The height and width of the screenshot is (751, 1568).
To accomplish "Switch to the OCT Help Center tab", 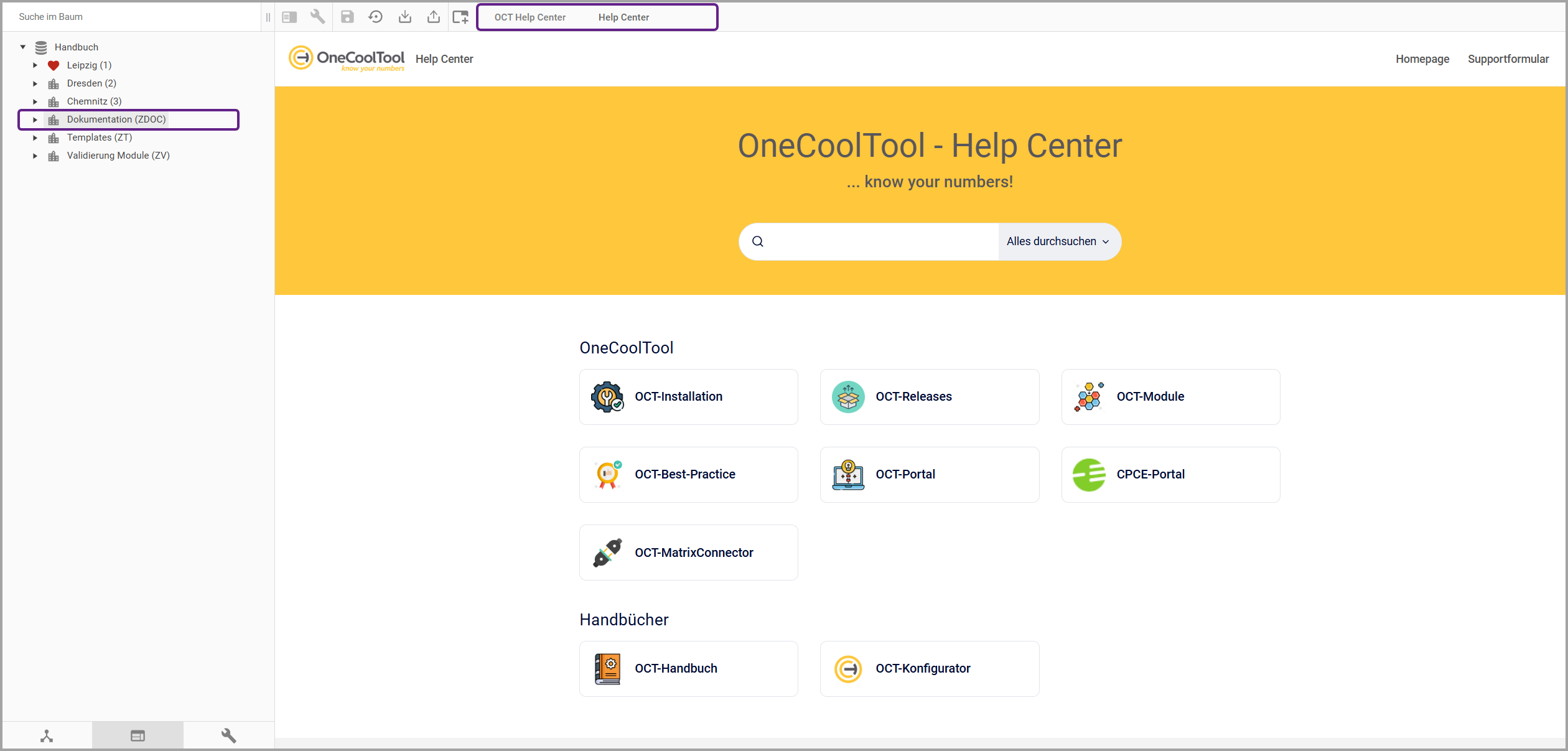I will click(x=530, y=17).
